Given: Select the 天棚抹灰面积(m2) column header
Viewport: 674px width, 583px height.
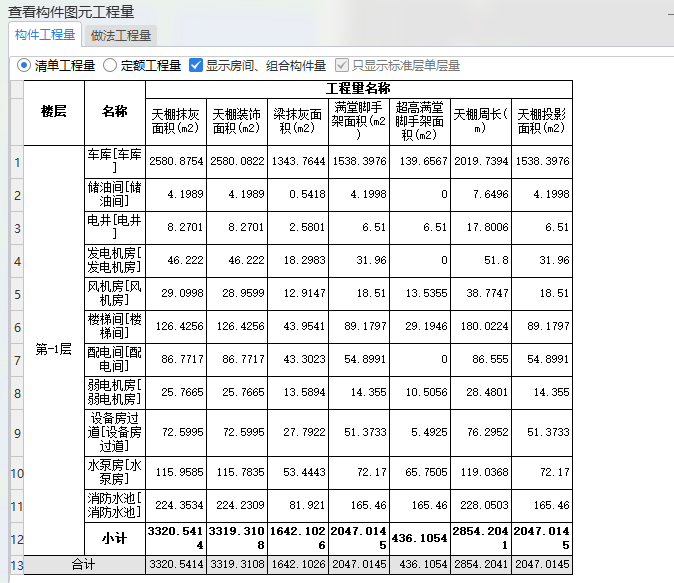Looking at the screenshot, I should (176, 122).
